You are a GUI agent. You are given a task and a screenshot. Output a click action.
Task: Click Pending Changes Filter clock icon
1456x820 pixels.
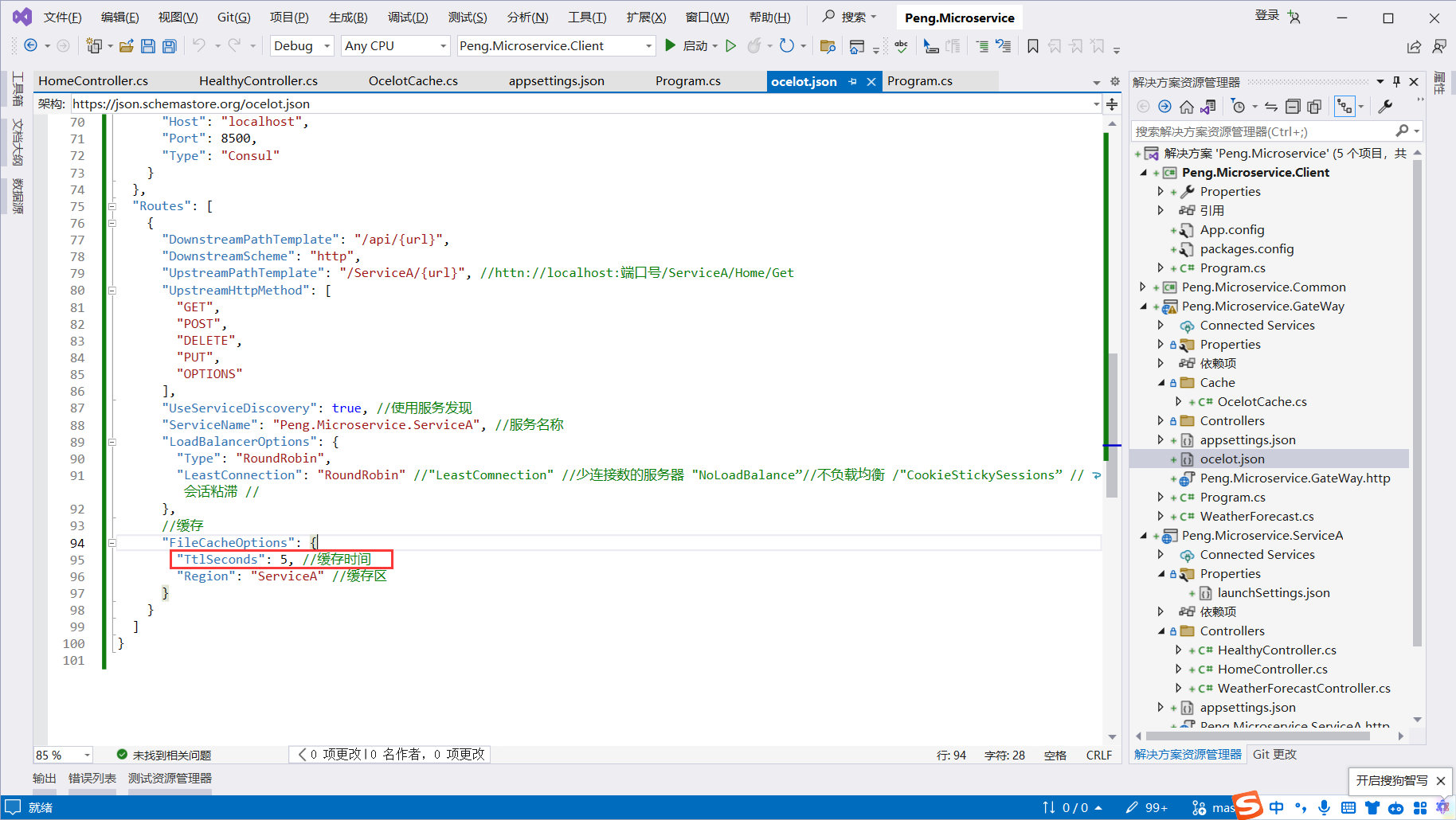[1238, 107]
